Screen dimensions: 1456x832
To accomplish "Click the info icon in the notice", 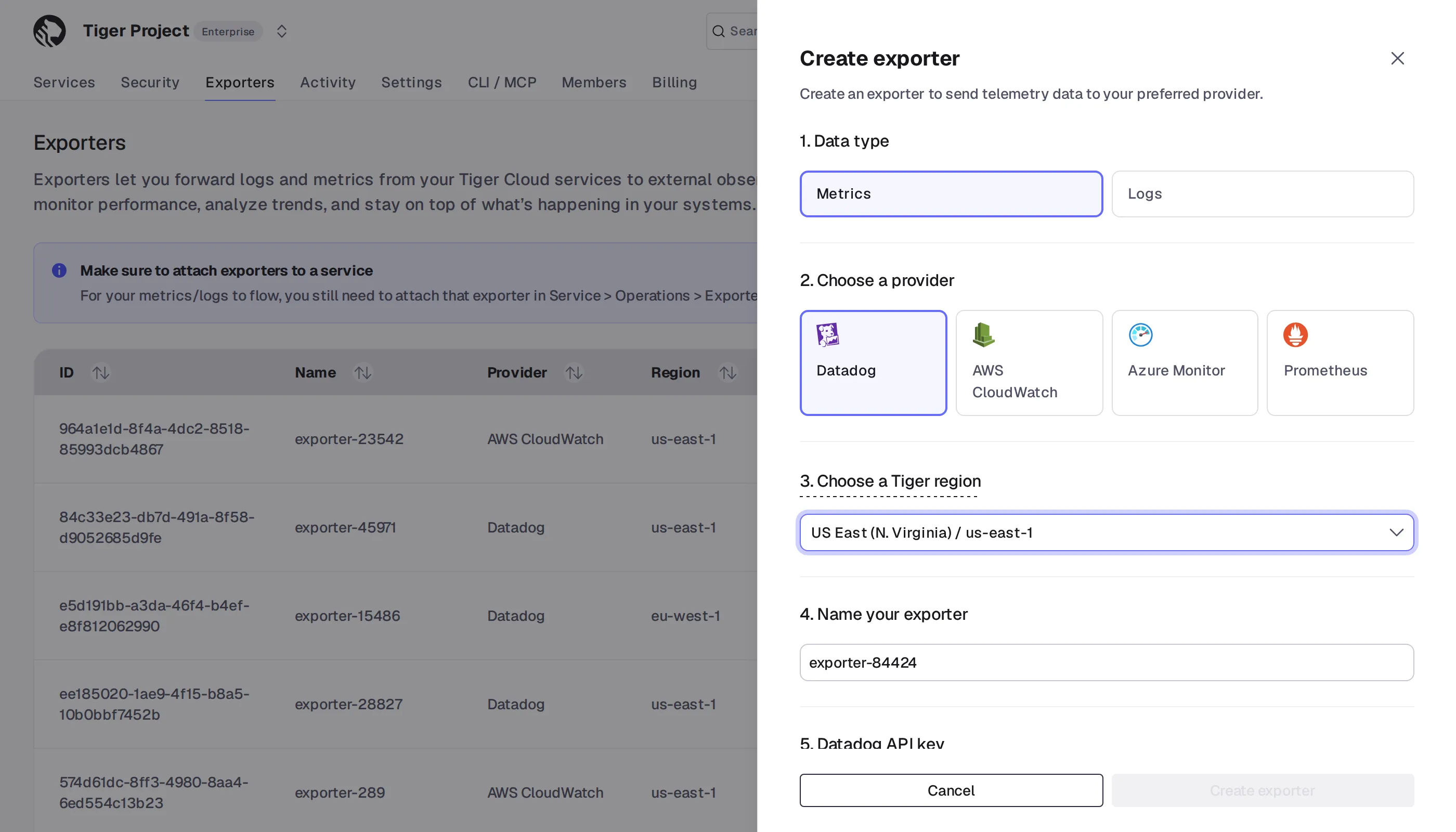I will pyautogui.click(x=59, y=270).
